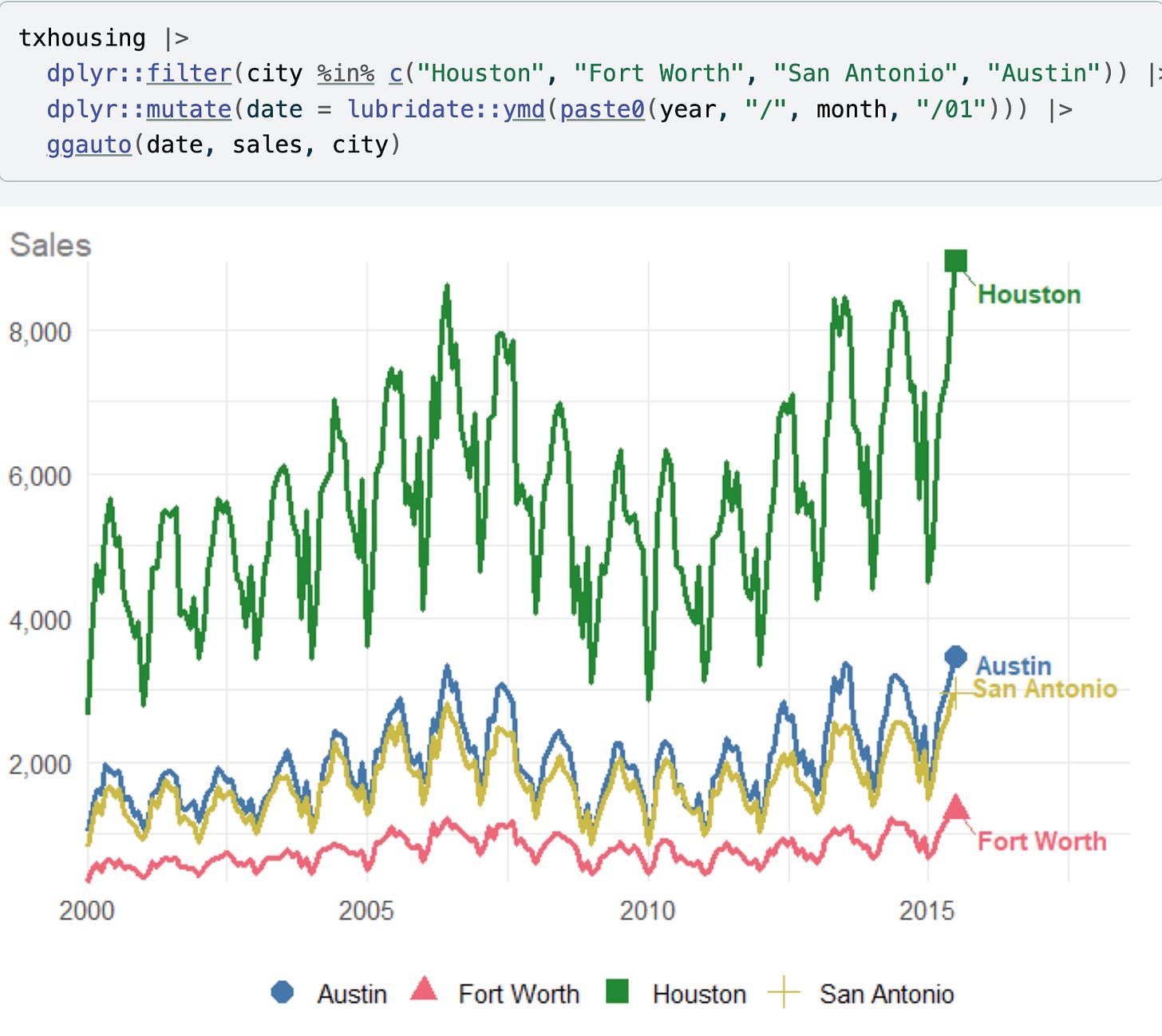The height and width of the screenshot is (1036, 1162).
Task: Click the "Austin" string in code
Action: pos(1045,73)
